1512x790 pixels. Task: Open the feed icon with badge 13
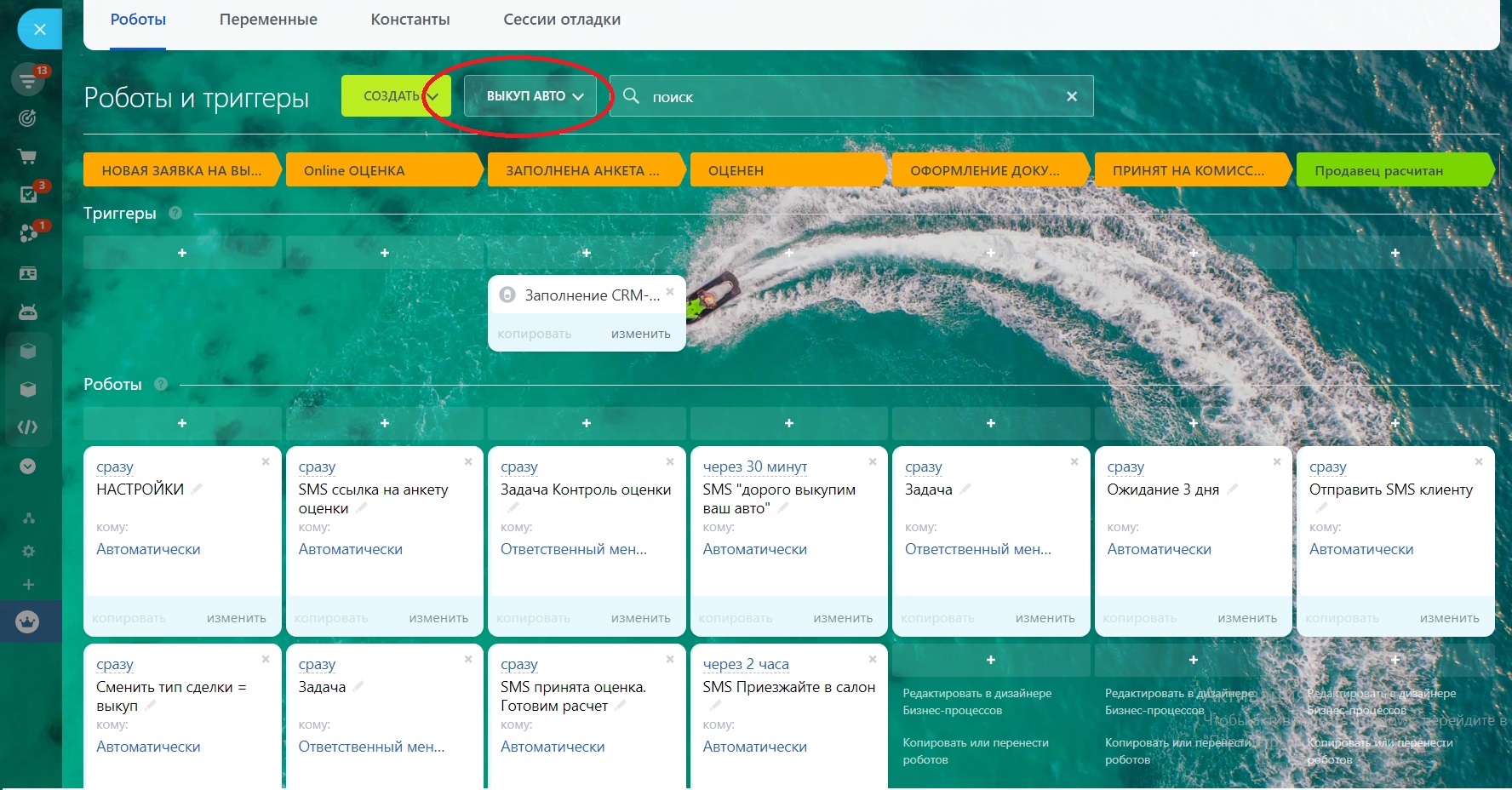(x=28, y=80)
